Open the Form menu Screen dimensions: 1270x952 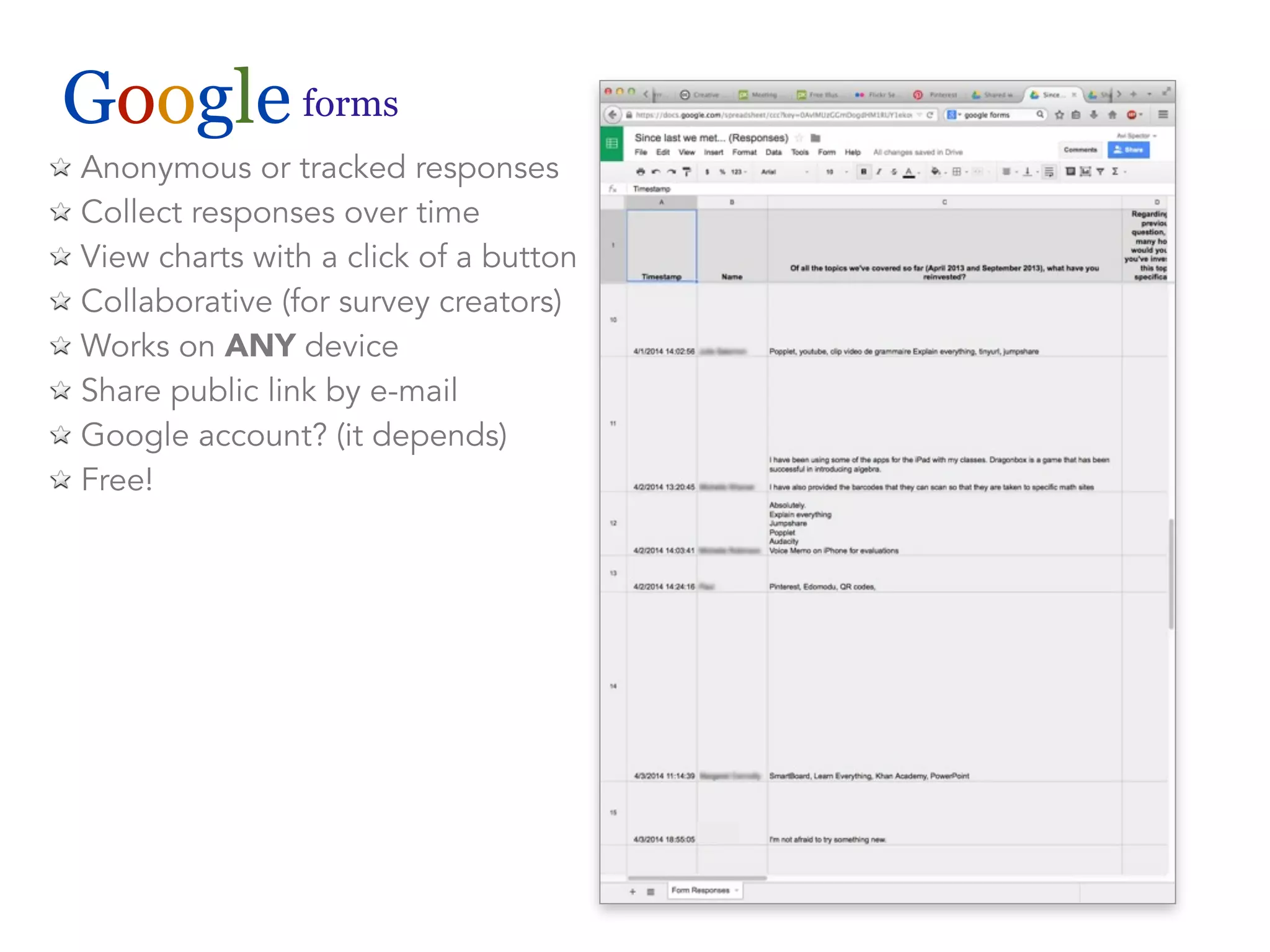(827, 152)
